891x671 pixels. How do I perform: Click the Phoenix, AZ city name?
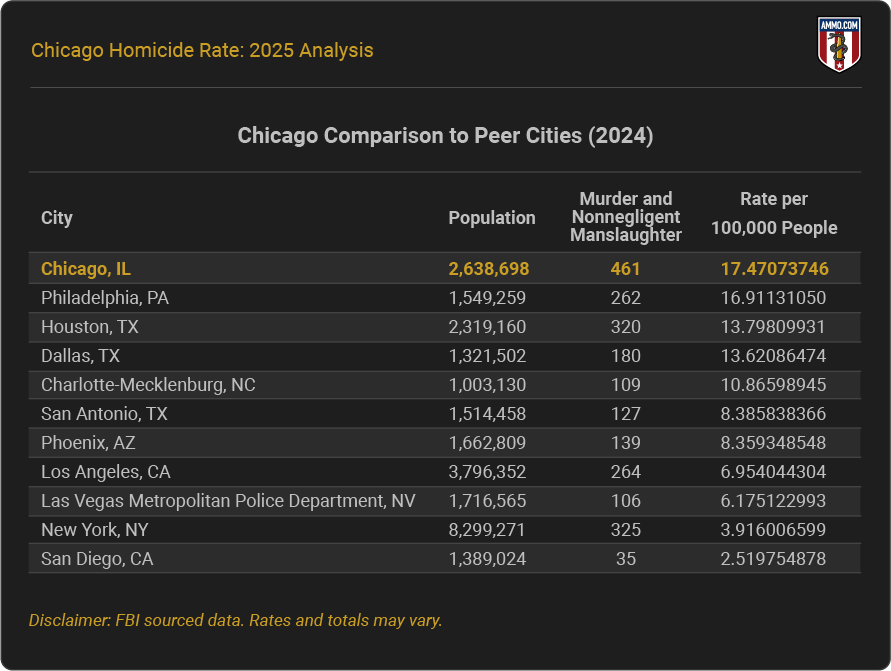pos(83,442)
